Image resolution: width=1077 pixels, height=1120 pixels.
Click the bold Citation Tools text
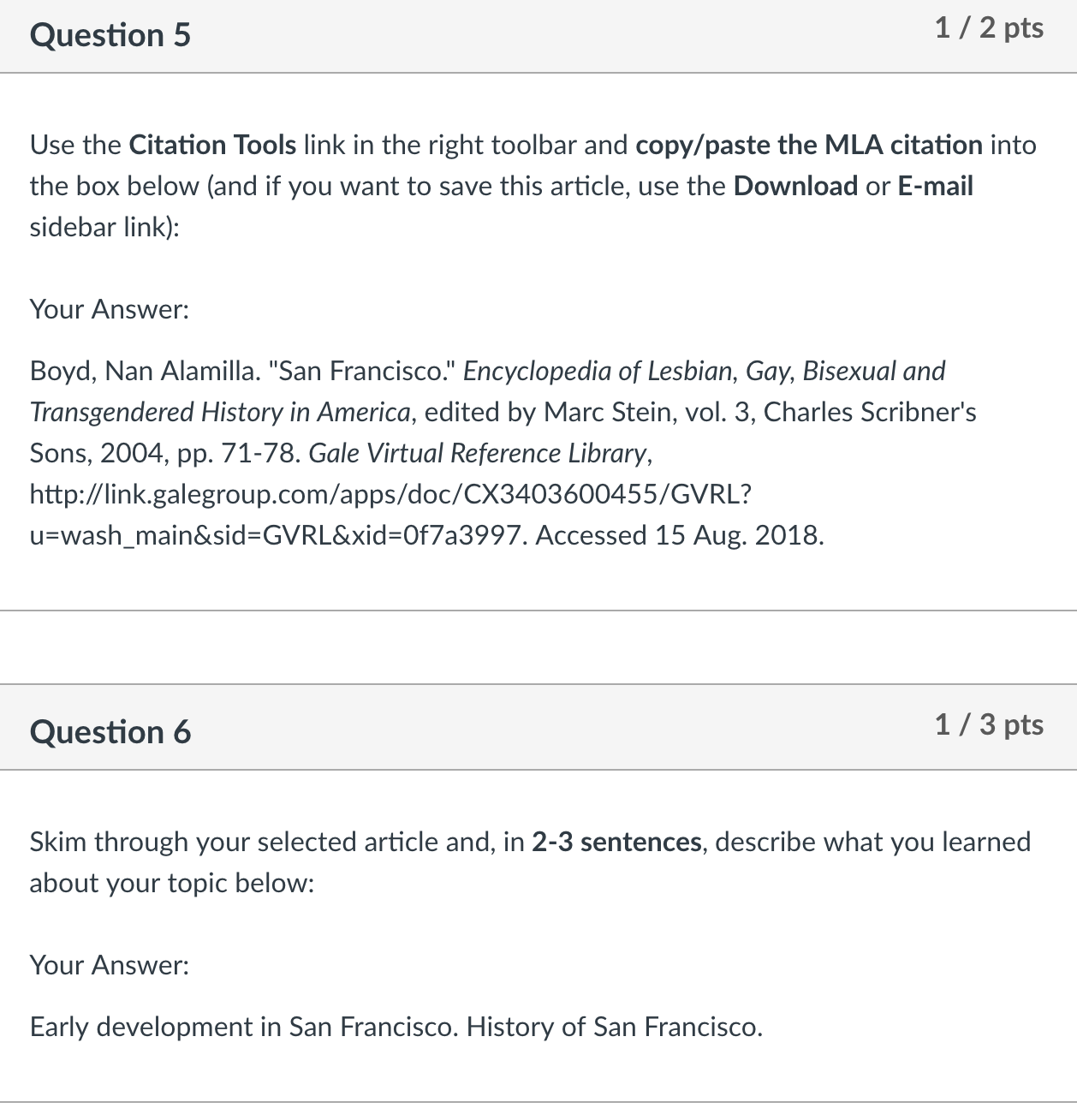(x=212, y=145)
